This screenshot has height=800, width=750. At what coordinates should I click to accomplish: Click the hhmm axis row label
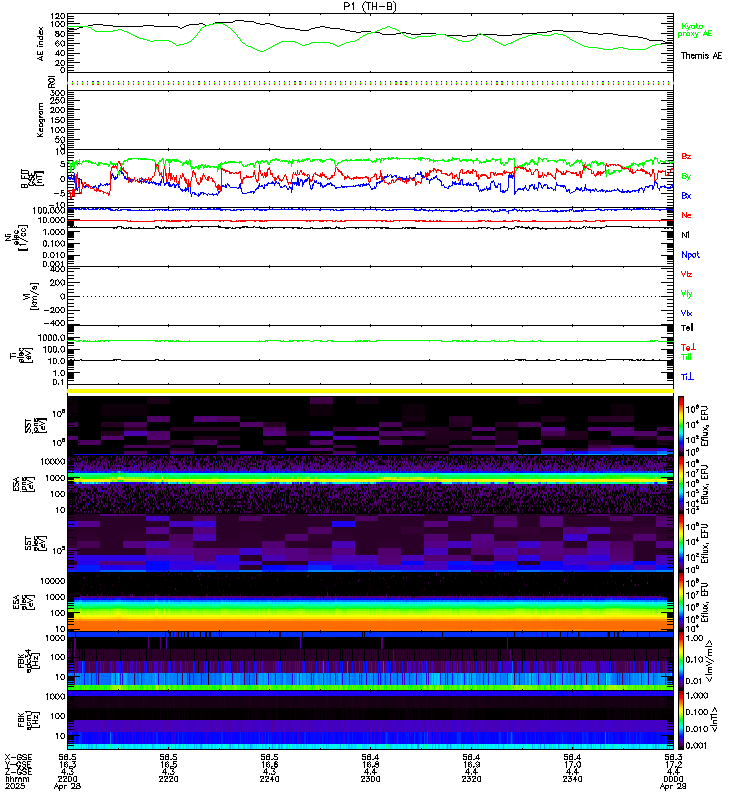click(17, 779)
